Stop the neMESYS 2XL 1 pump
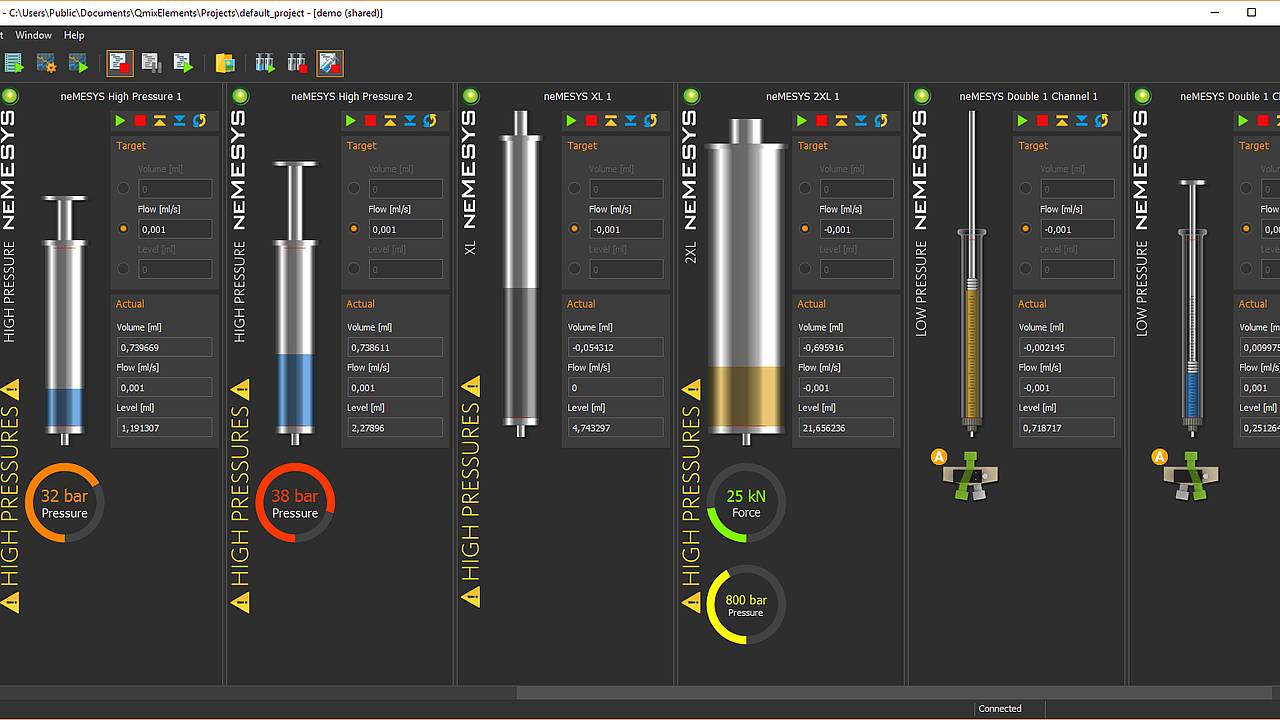 [822, 121]
